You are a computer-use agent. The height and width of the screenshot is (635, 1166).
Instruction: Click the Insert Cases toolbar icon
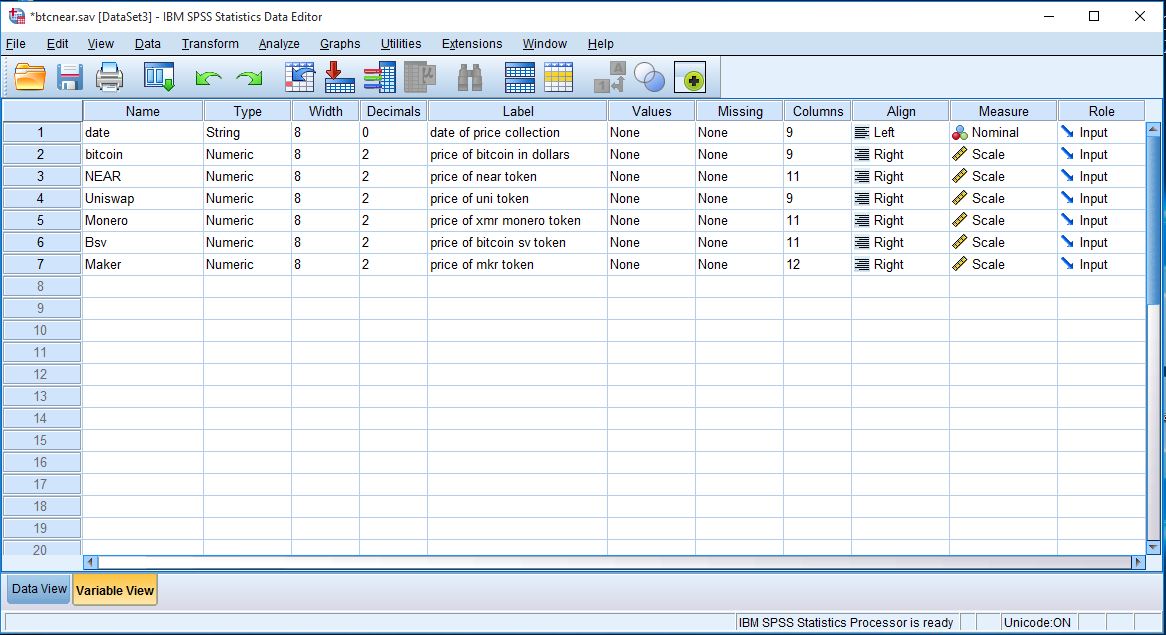(x=519, y=77)
